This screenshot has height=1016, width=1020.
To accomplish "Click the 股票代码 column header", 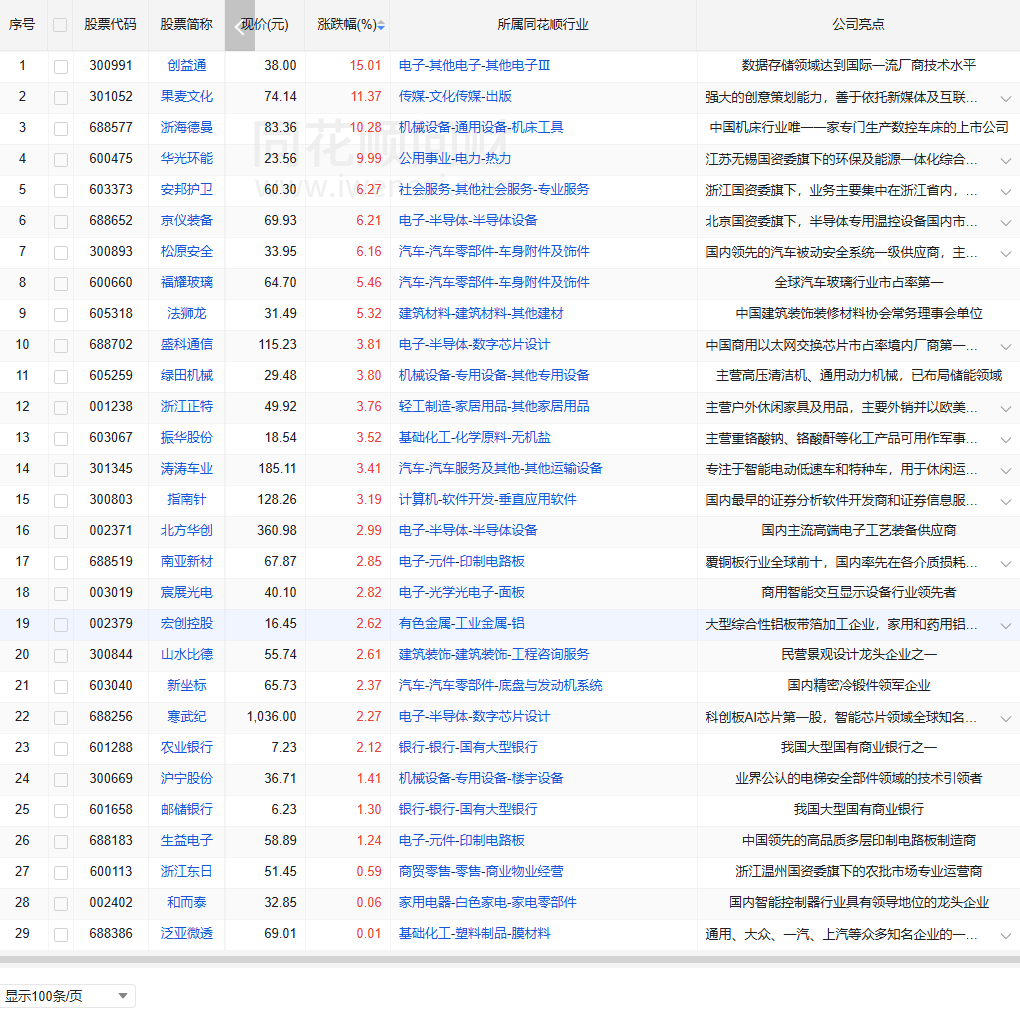I will [110, 25].
